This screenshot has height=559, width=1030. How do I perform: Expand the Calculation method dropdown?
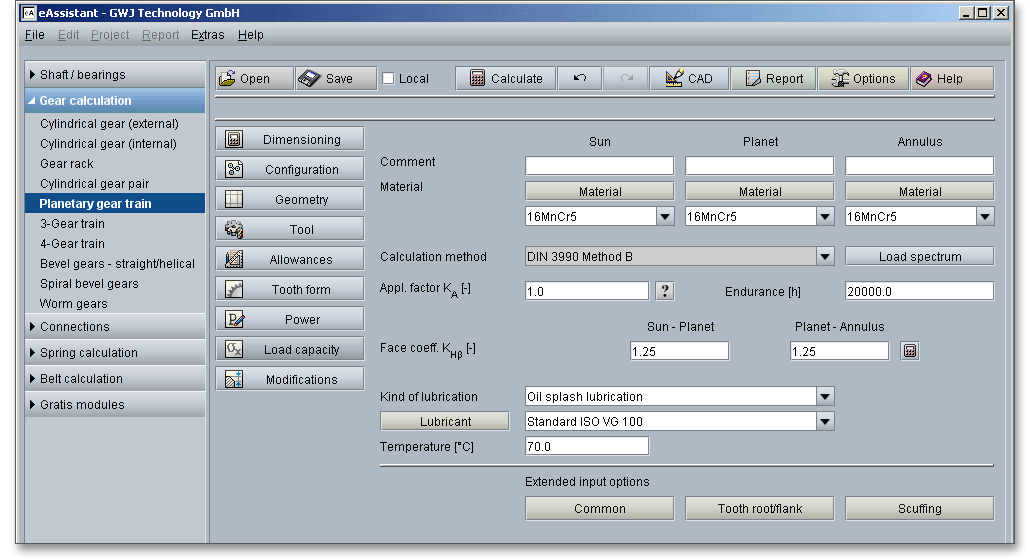tap(824, 257)
